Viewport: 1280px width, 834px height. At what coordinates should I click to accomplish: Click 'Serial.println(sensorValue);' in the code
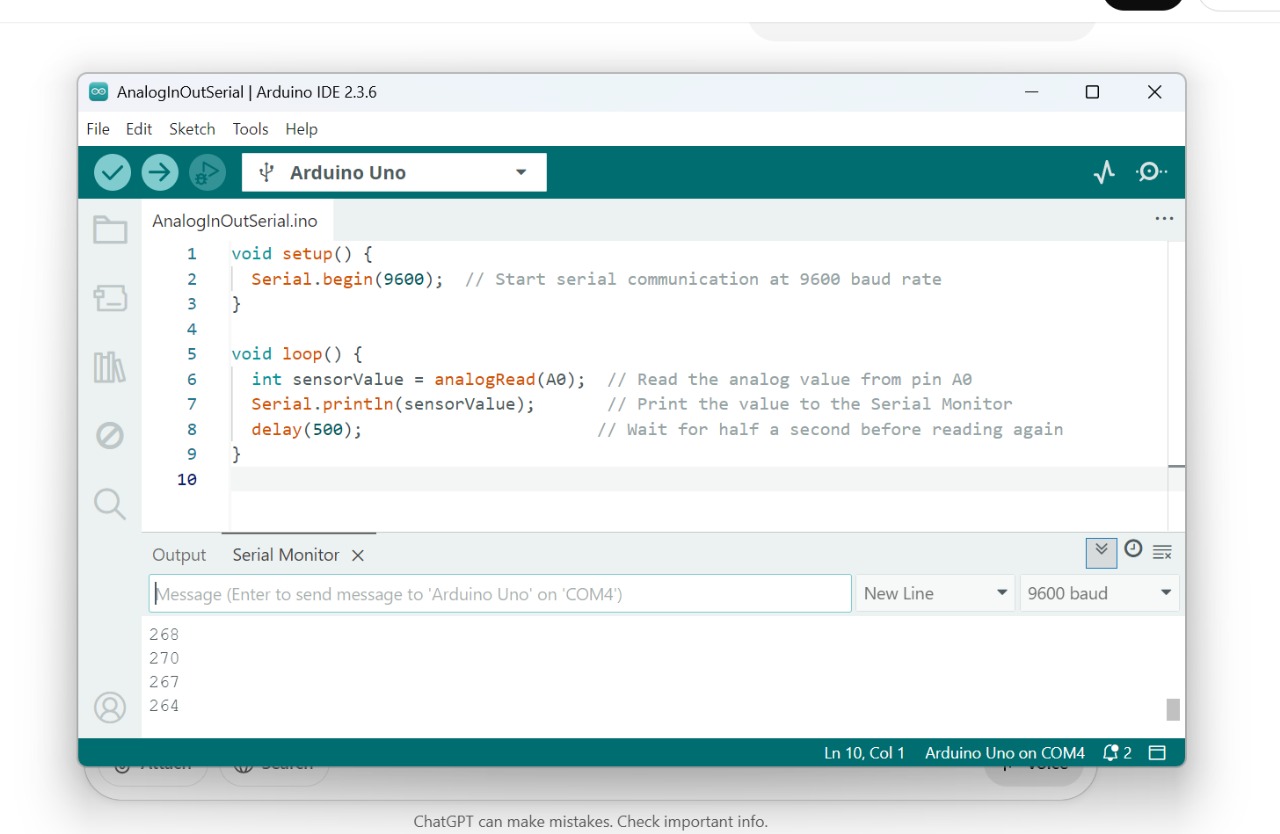tap(393, 404)
